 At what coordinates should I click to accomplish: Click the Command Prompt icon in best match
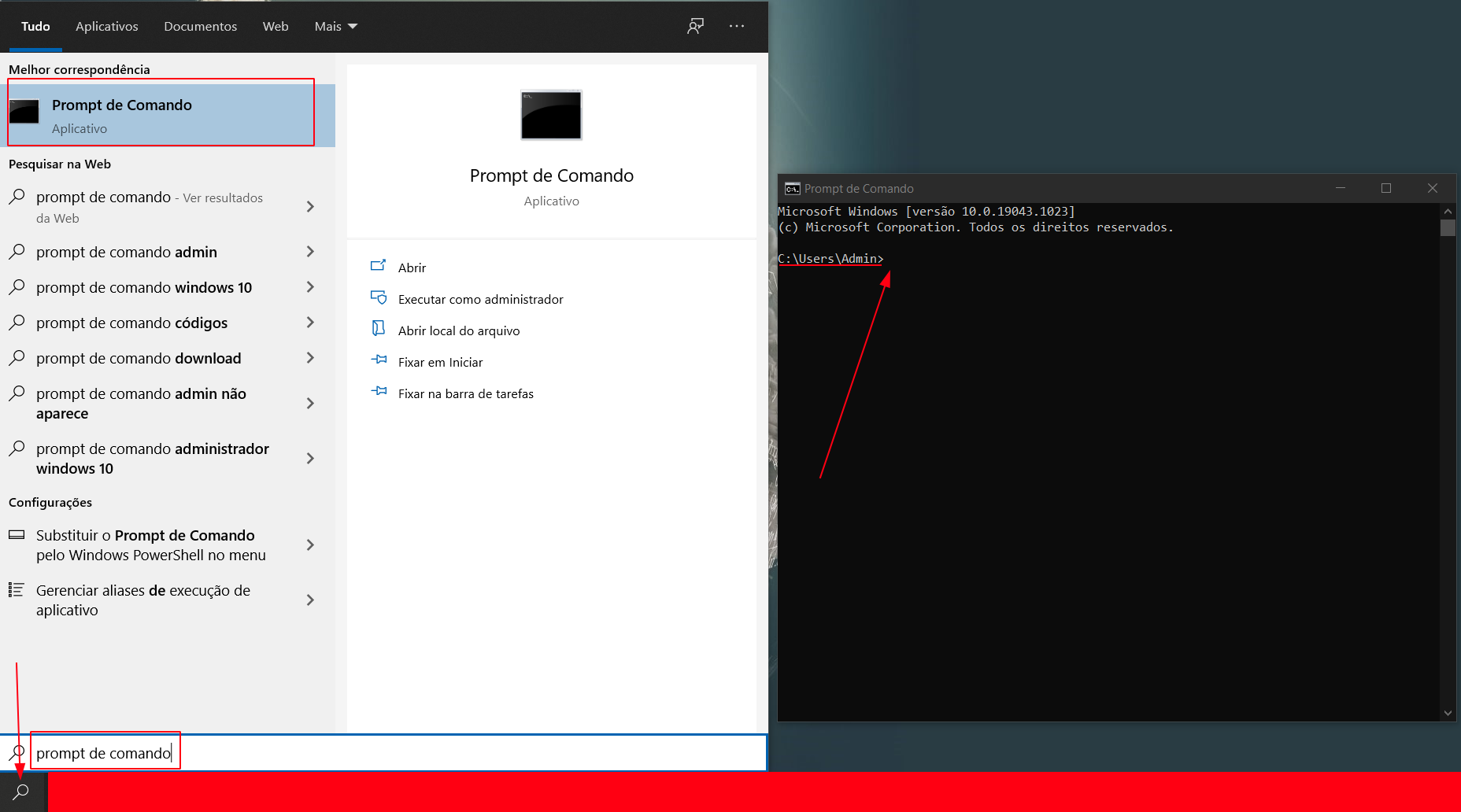coord(24,112)
